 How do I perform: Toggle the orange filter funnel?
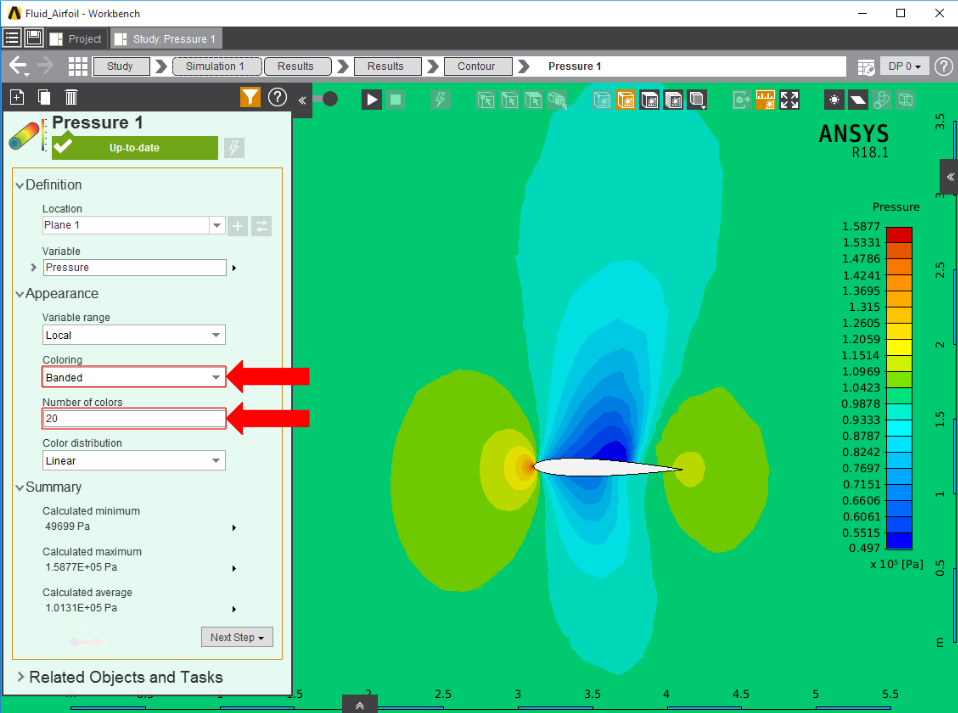coord(250,97)
